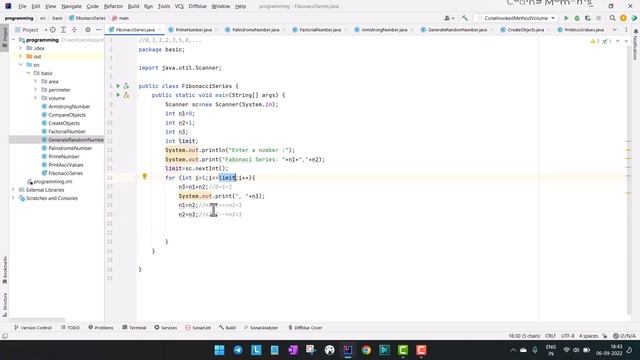
Task: Expand the out folder
Action: (x=21, y=56)
